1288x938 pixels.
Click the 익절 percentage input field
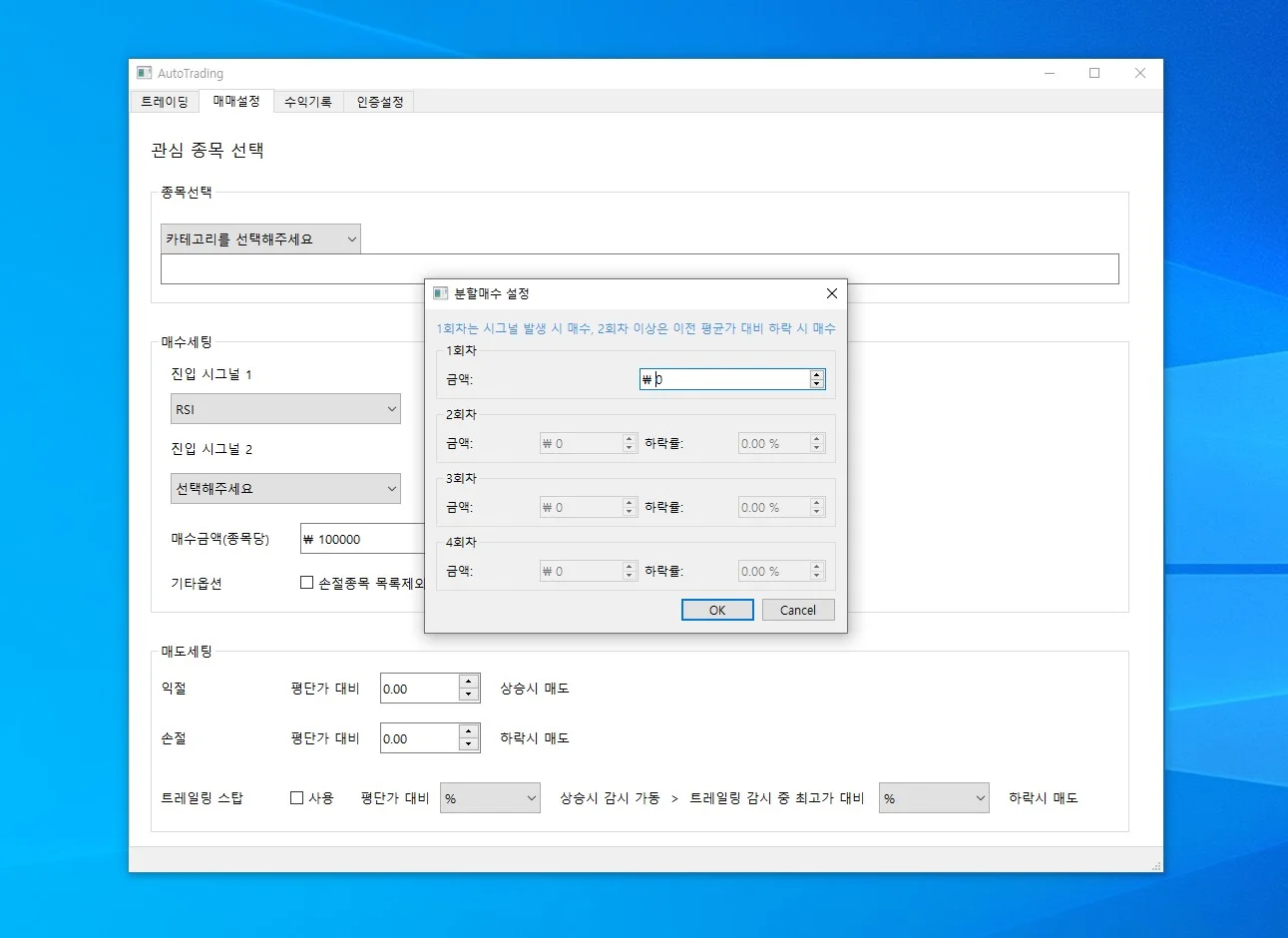point(420,689)
